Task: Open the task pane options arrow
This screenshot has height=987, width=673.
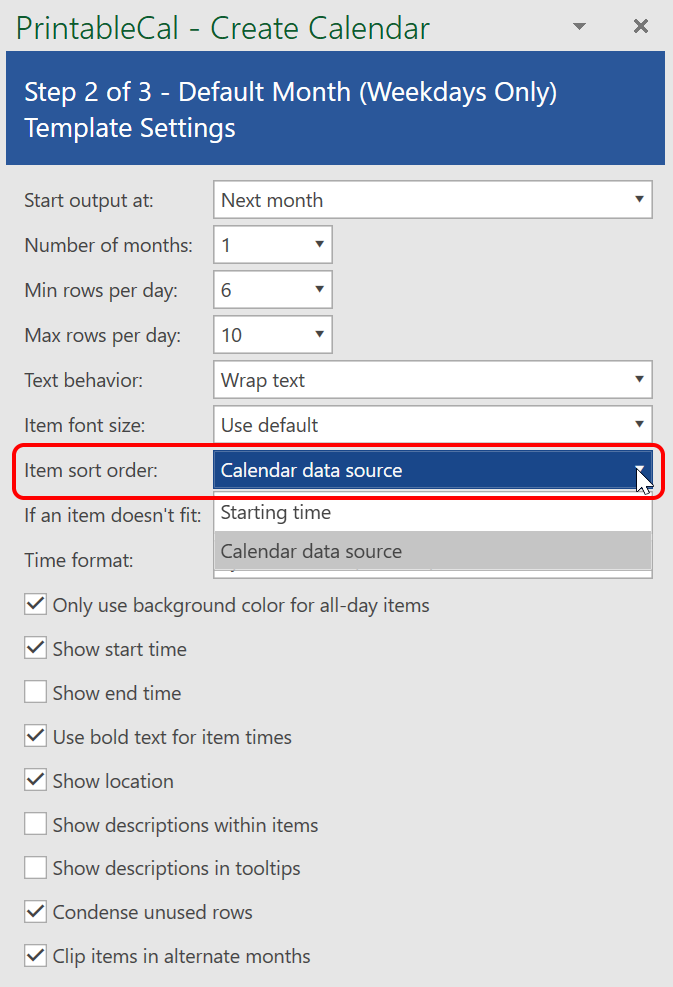Action: [580, 27]
